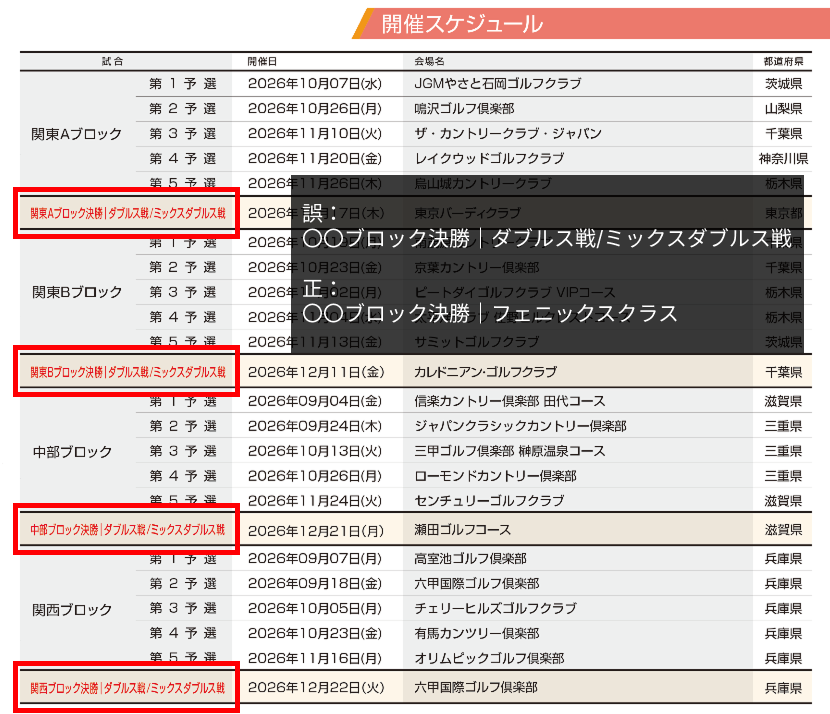Select date 2026年09月24日(木)
The image size is (830, 714).
[x=315, y=426]
